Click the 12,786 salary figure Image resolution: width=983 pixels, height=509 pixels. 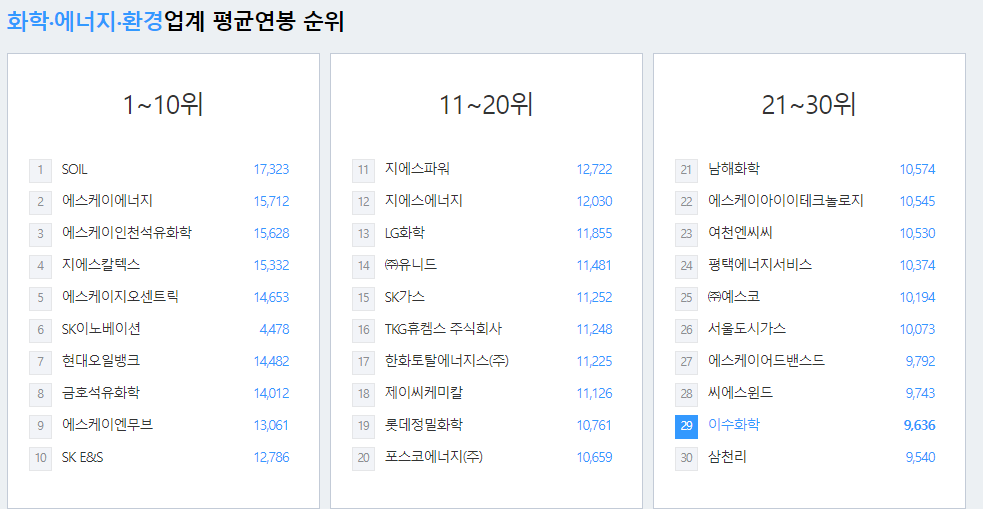tap(271, 458)
